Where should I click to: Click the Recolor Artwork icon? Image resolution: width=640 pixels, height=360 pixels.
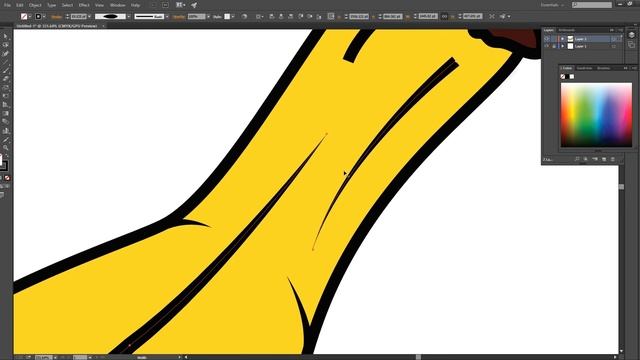point(244,17)
